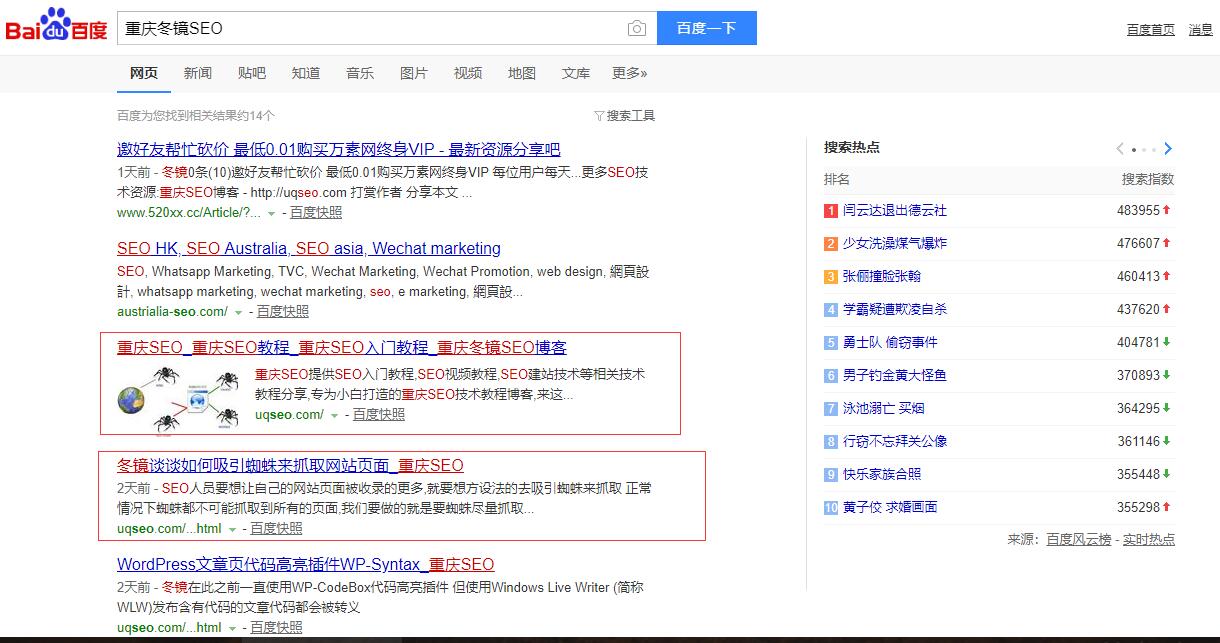
Task: Switch to the 图片 tab
Action: point(414,73)
